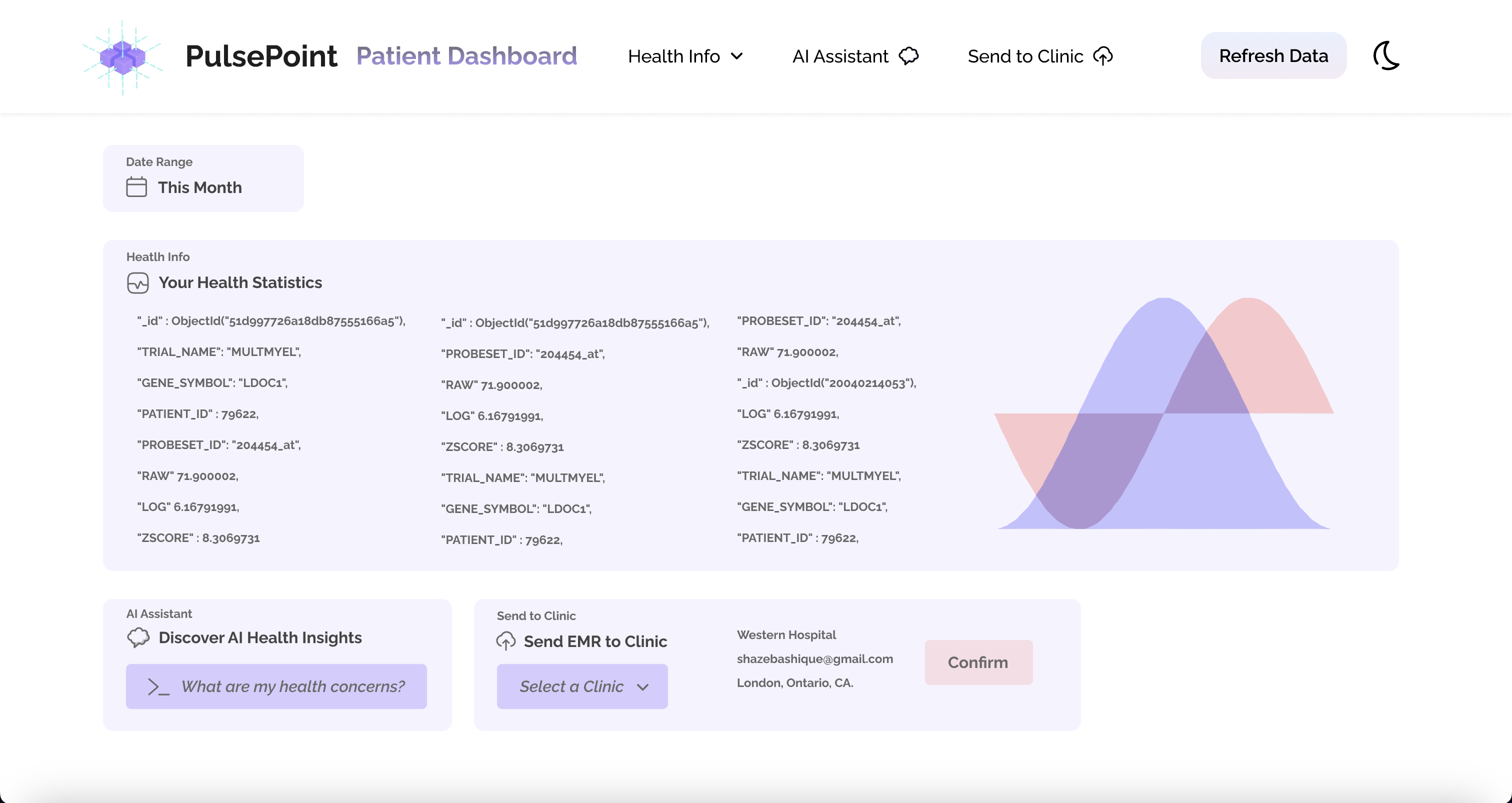Click the terminal prompt icon in the AI question box
This screenshot has width=1512, height=803.
(x=158, y=687)
